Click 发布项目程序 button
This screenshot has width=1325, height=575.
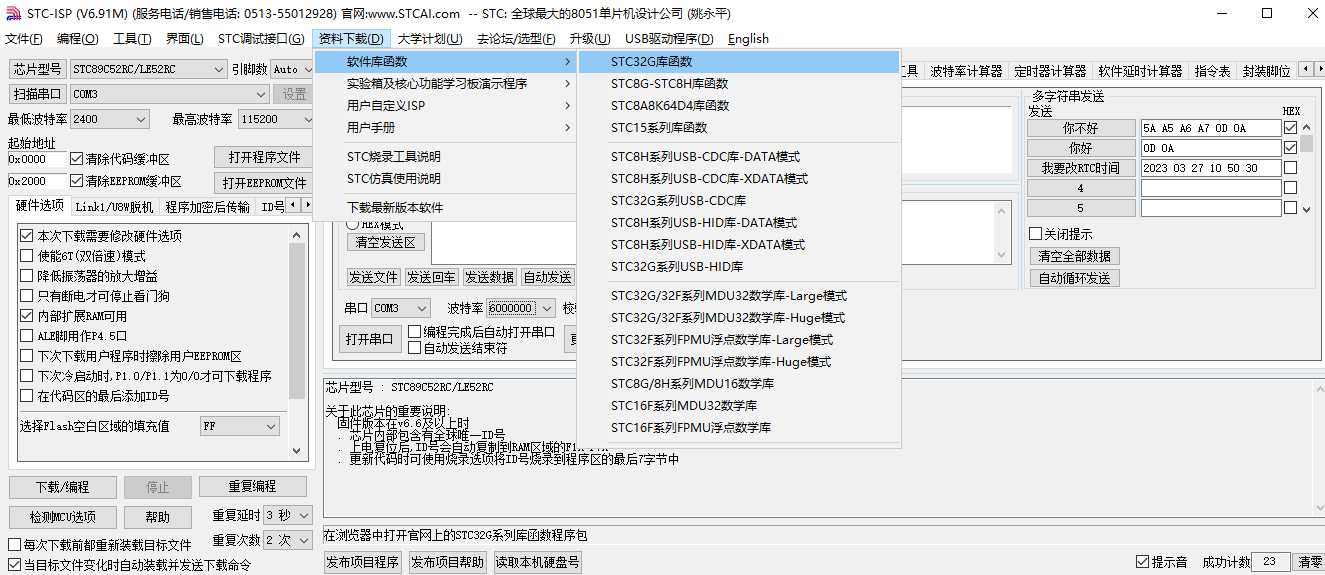coord(362,563)
